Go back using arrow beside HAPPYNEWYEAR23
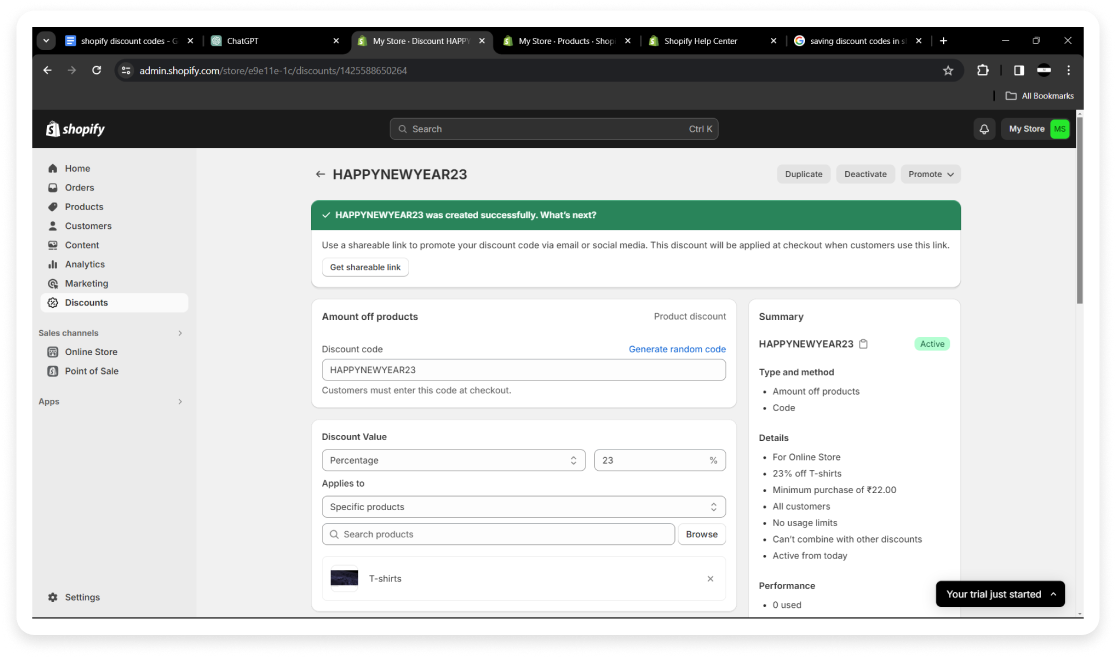1116x658 pixels. (320, 174)
